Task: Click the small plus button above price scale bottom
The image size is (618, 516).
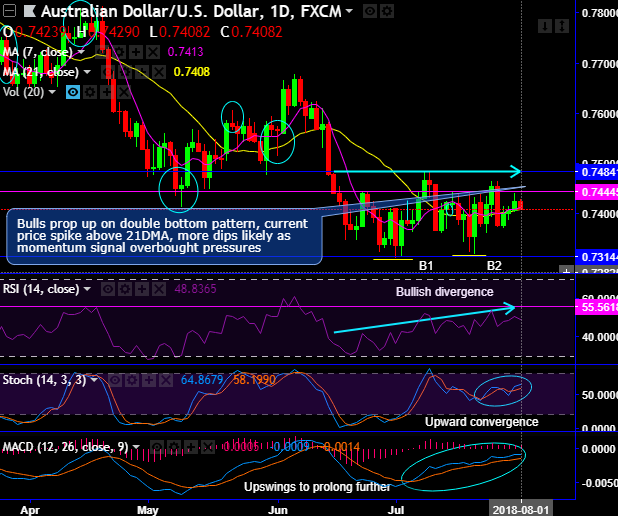Action: tap(566, 270)
